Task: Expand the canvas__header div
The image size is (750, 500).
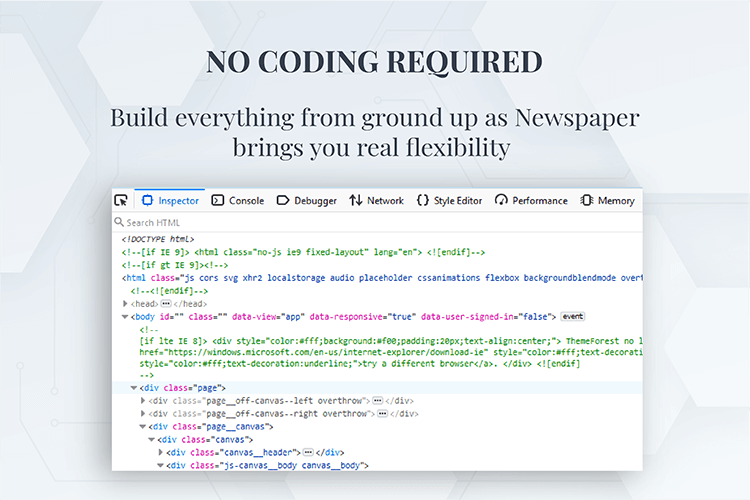Action: (161, 452)
